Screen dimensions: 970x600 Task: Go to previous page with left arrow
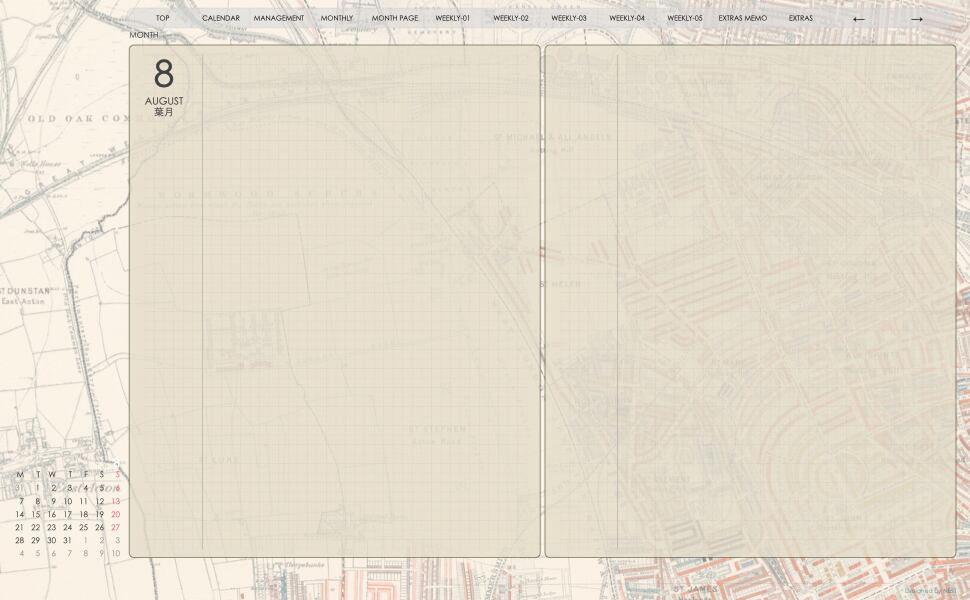coord(858,19)
